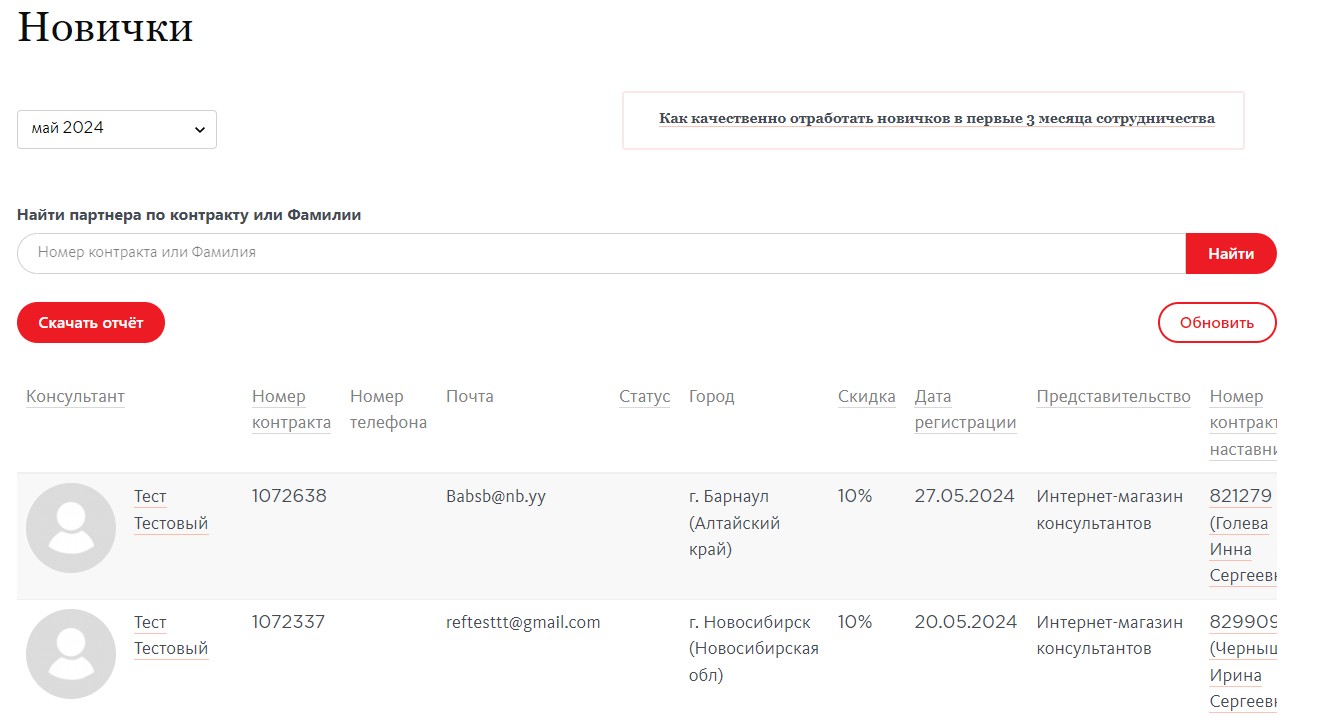Click the Найти search button
The height and width of the screenshot is (720, 1327).
coord(1230,254)
